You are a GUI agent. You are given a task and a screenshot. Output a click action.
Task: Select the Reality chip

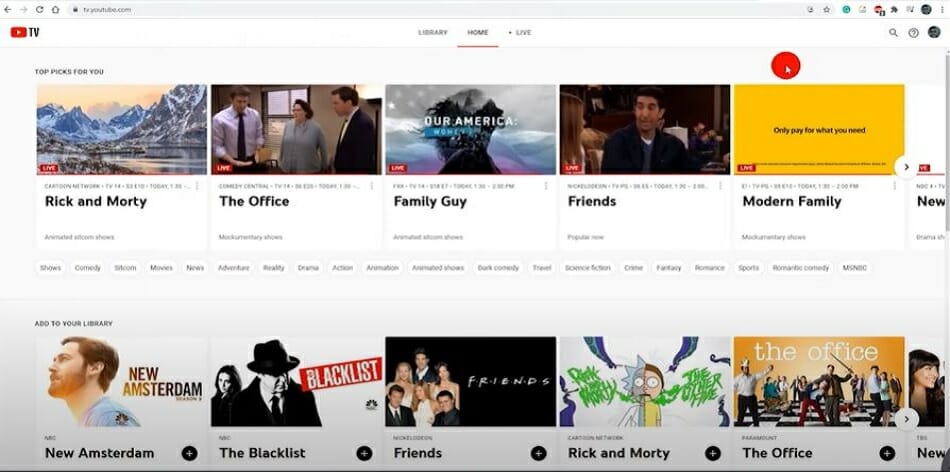[273, 268]
